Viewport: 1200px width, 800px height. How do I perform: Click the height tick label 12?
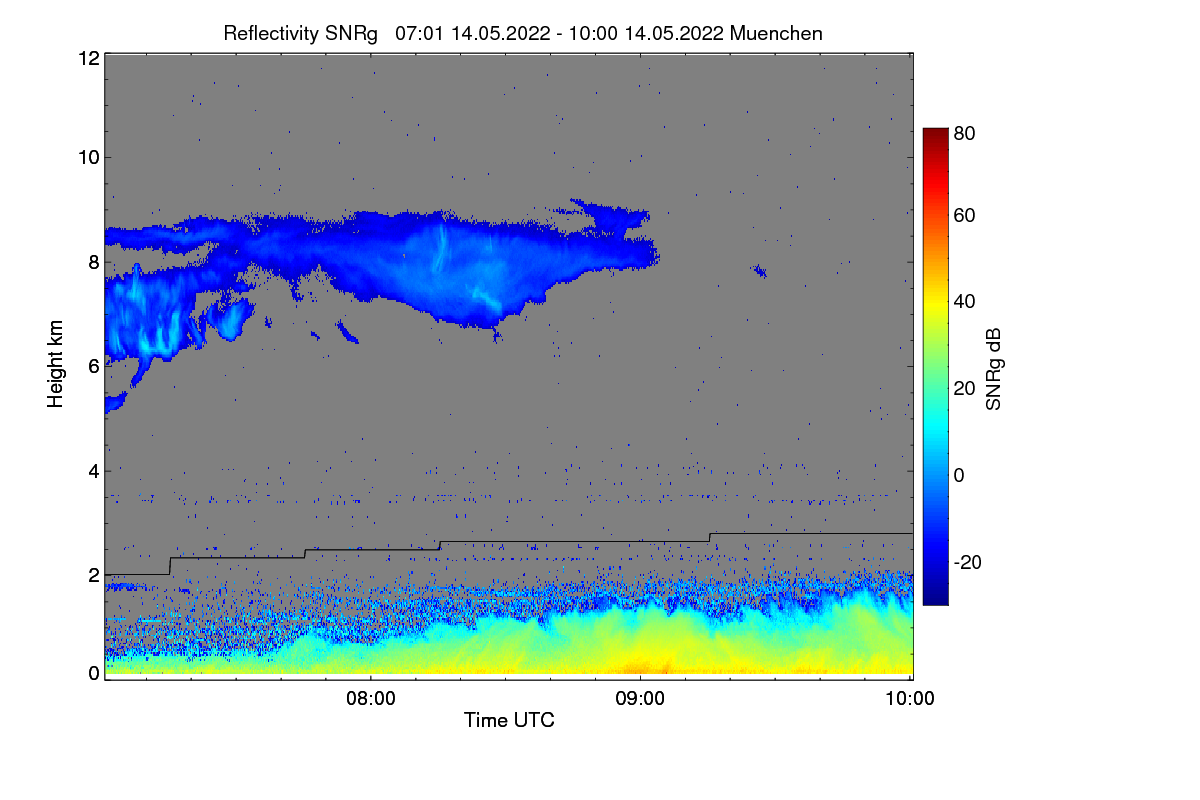(89, 58)
